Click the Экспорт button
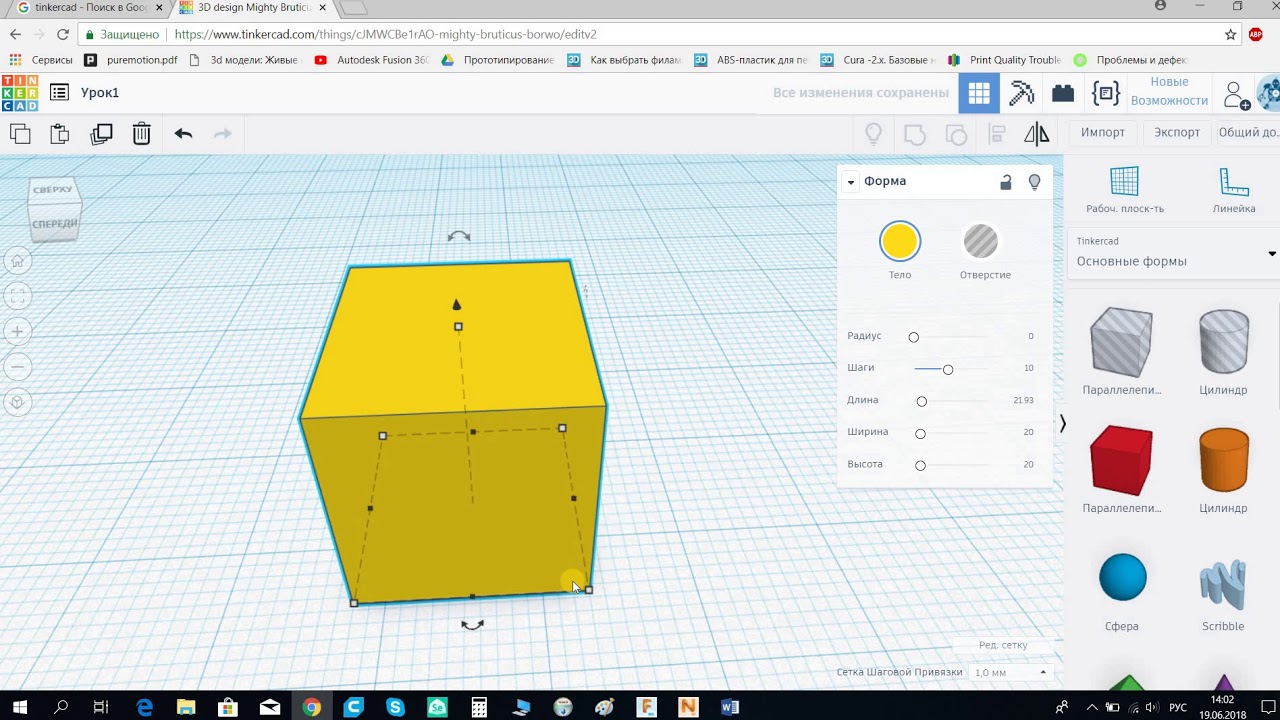The width and height of the screenshot is (1280, 720). pos(1177,132)
